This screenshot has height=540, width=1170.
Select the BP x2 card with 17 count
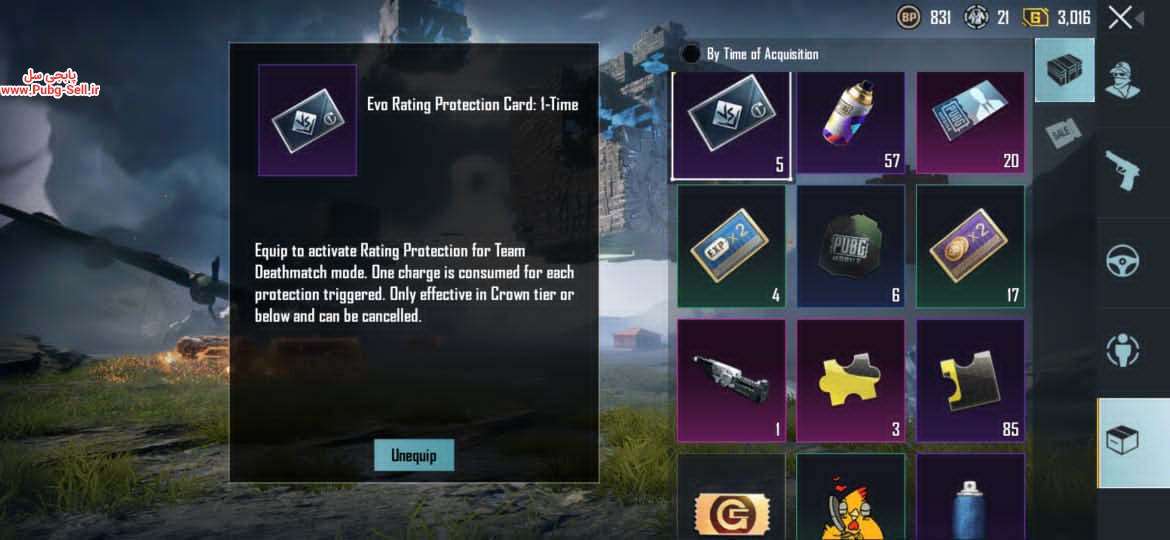coord(970,246)
